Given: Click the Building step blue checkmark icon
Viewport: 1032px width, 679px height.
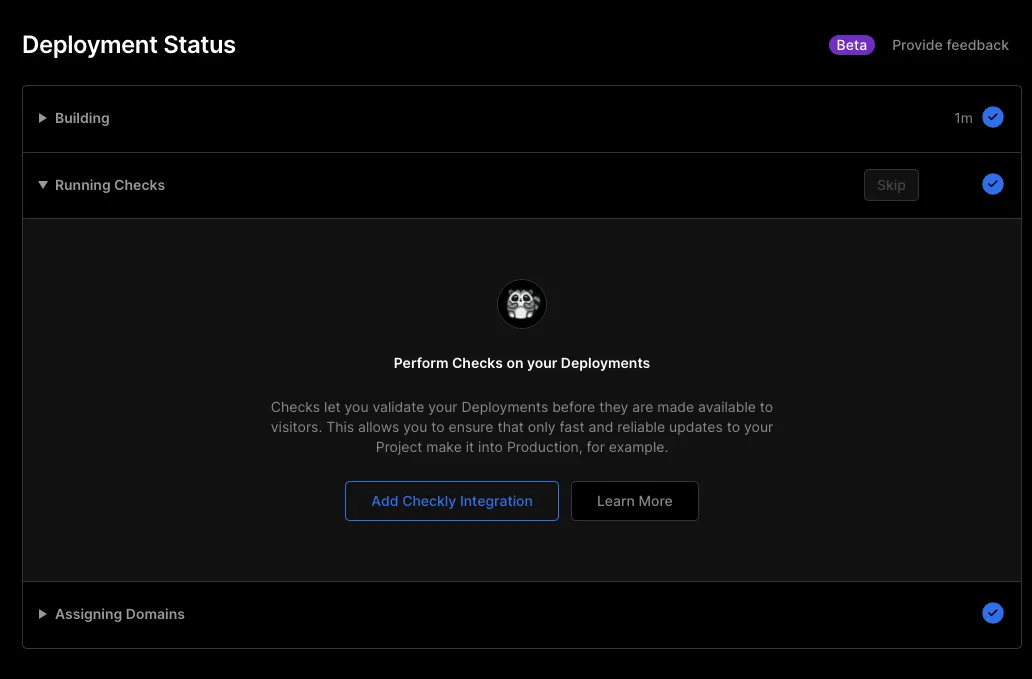Looking at the screenshot, I should [x=992, y=118].
